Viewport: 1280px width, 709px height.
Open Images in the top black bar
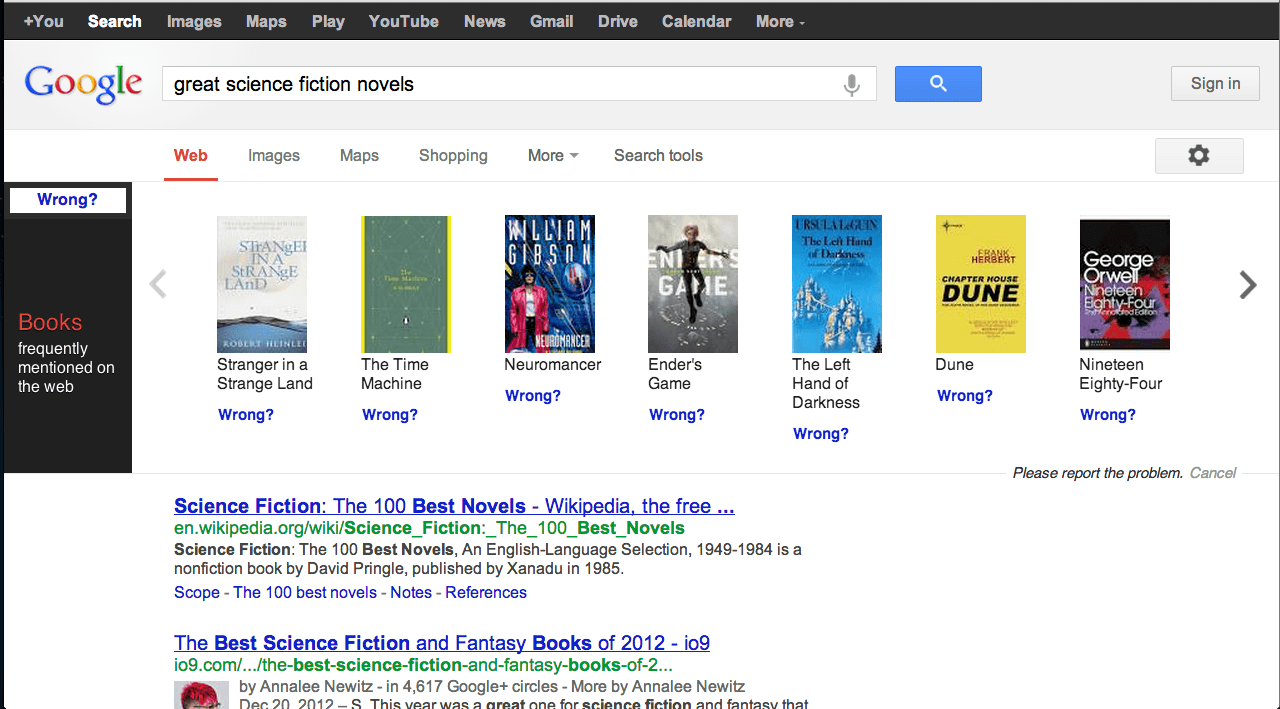tap(194, 21)
